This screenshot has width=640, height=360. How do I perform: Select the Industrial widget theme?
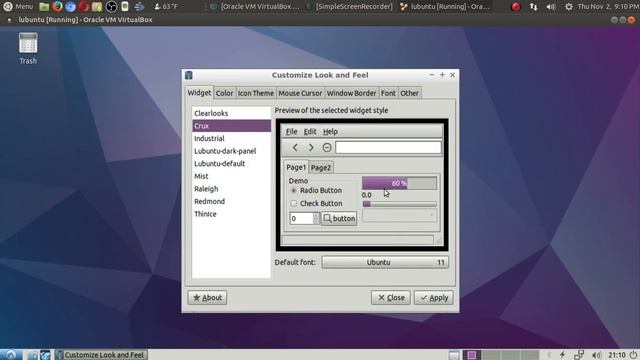231,138
